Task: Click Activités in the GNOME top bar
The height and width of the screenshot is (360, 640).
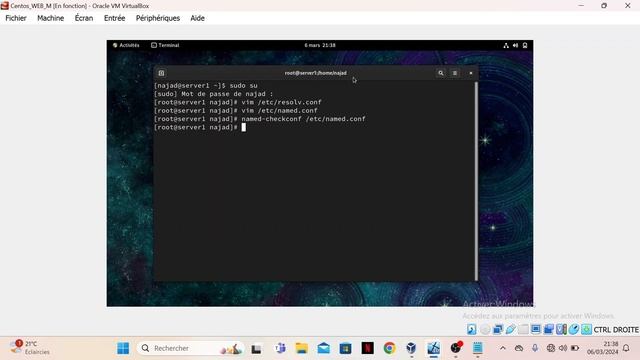Action: [126, 45]
